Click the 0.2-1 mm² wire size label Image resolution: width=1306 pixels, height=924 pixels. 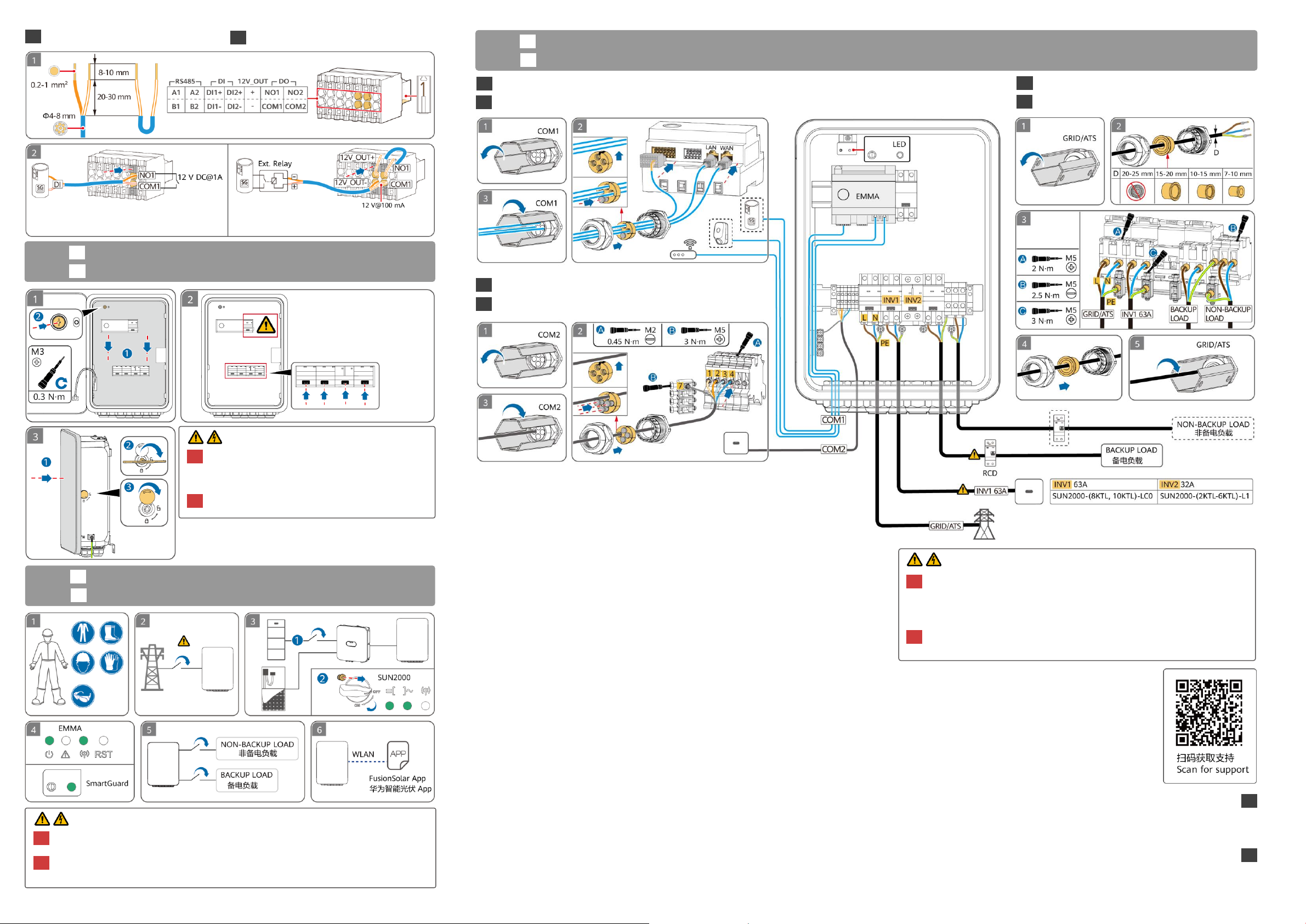click(49, 85)
